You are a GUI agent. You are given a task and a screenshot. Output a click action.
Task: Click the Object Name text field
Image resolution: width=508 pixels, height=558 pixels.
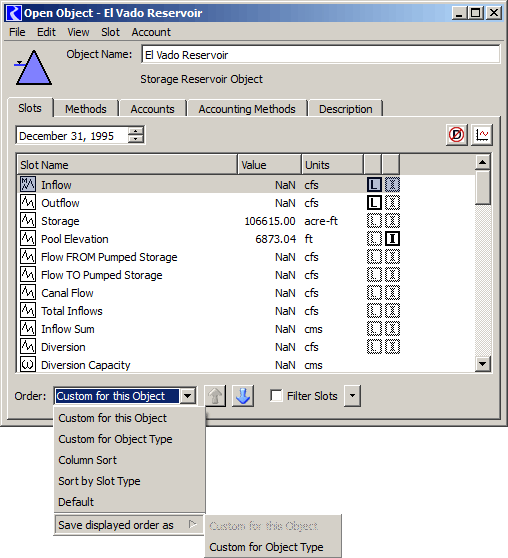tap(320, 54)
